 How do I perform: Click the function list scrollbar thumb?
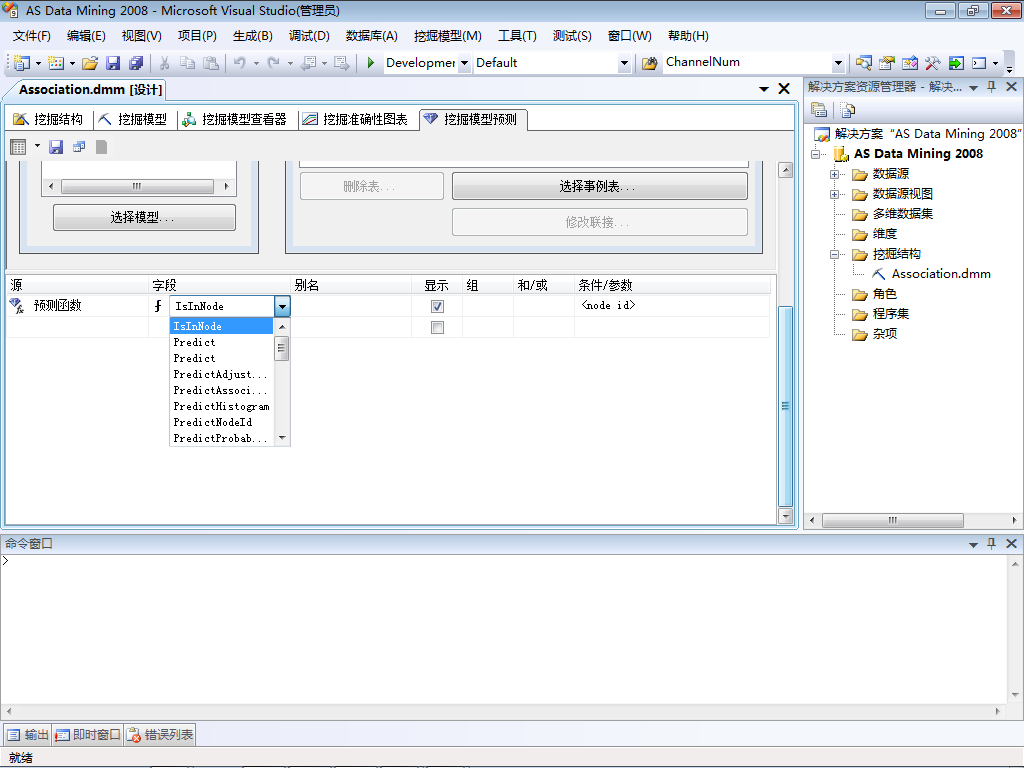click(x=281, y=347)
